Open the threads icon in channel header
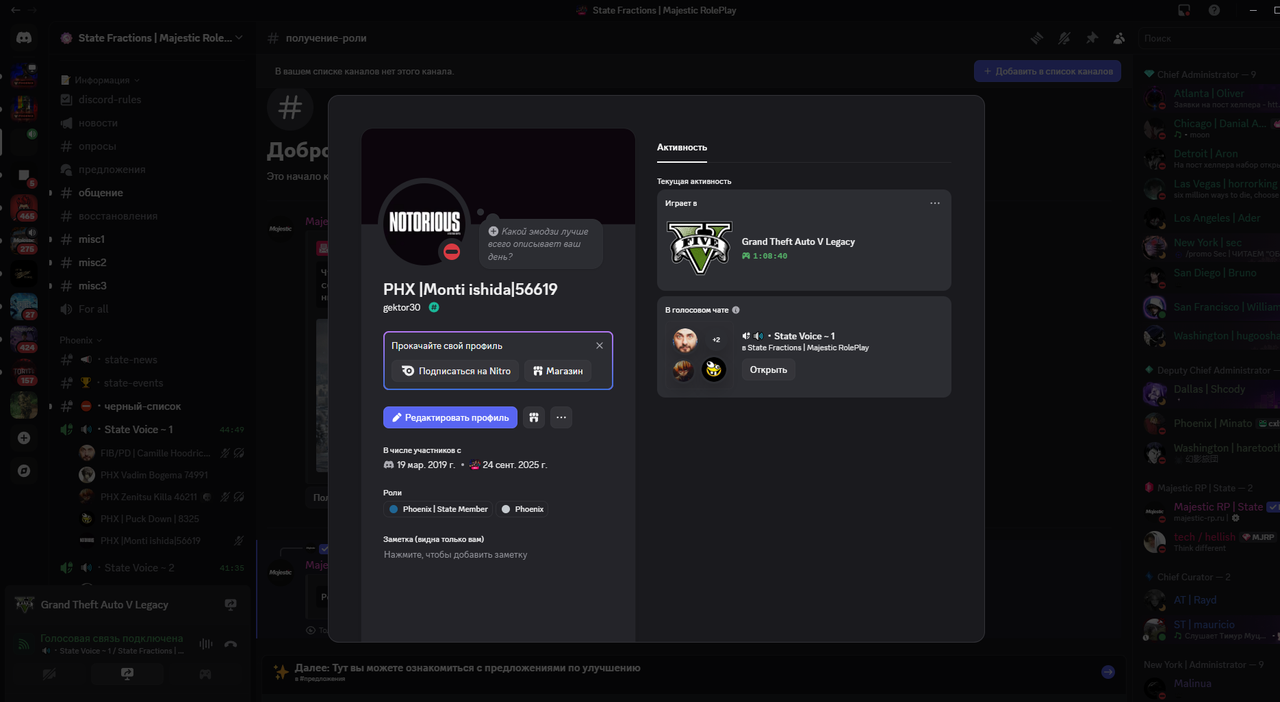1280x702 pixels. coord(1038,38)
